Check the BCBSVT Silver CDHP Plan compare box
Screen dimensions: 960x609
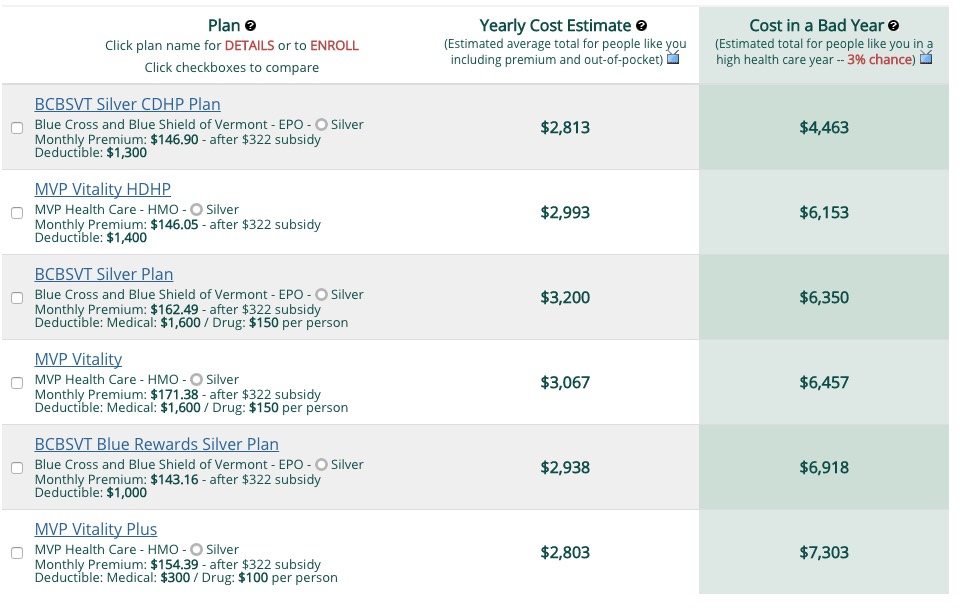click(x=17, y=128)
